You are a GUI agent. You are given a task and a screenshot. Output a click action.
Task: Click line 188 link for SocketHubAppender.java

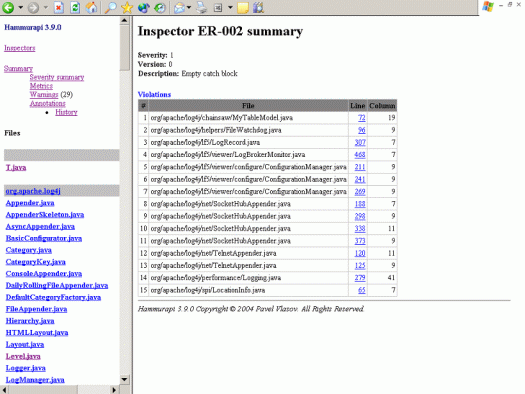pyautogui.click(x=360, y=204)
